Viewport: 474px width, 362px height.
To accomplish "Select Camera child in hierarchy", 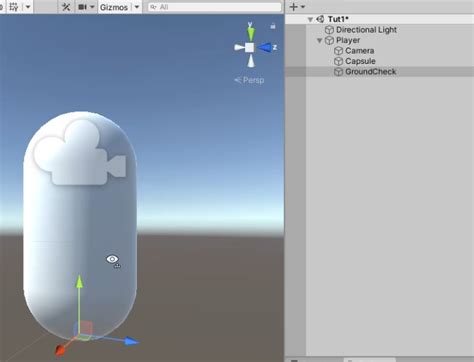I will click(360, 51).
